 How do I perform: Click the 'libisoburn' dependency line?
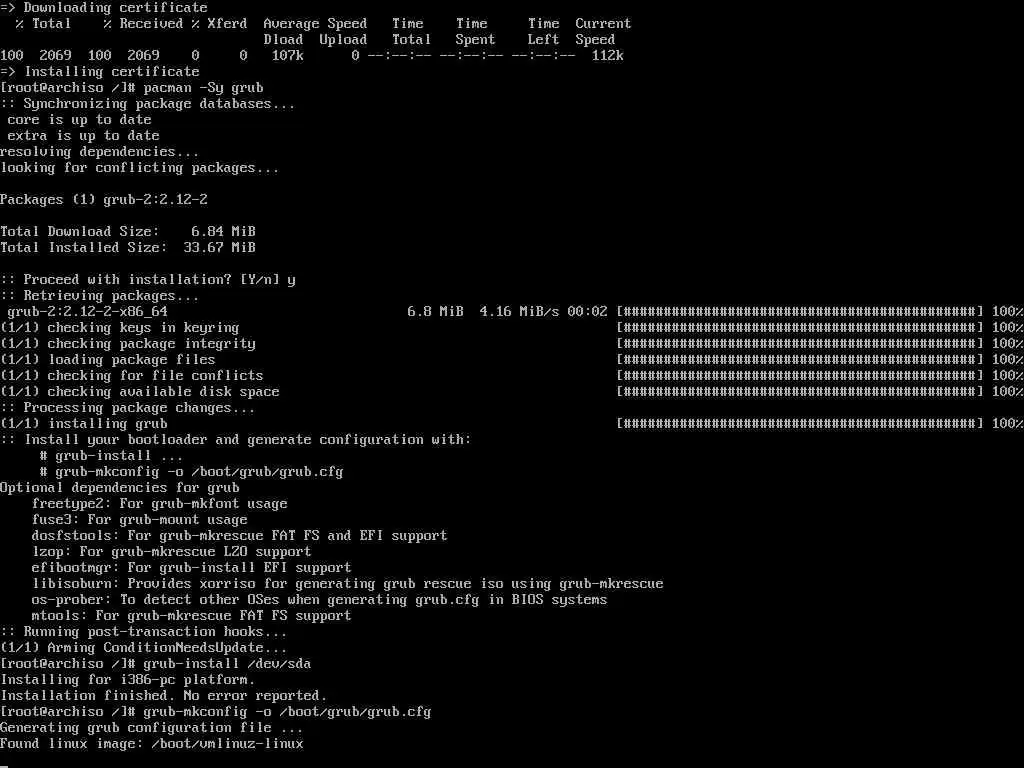[x=347, y=584]
